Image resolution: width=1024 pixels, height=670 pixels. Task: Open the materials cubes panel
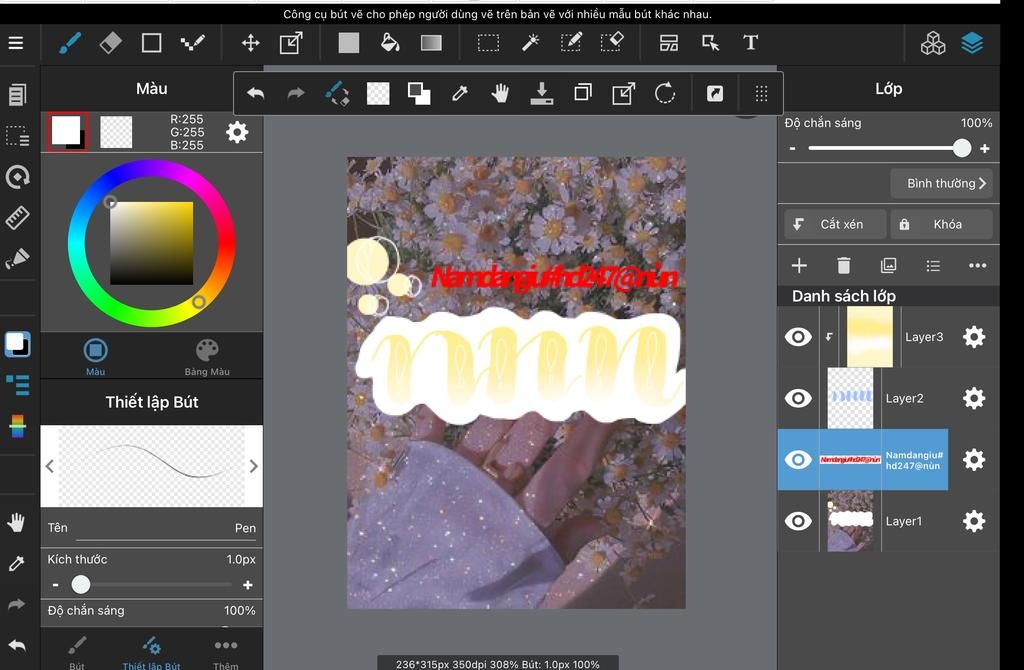[x=933, y=44]
